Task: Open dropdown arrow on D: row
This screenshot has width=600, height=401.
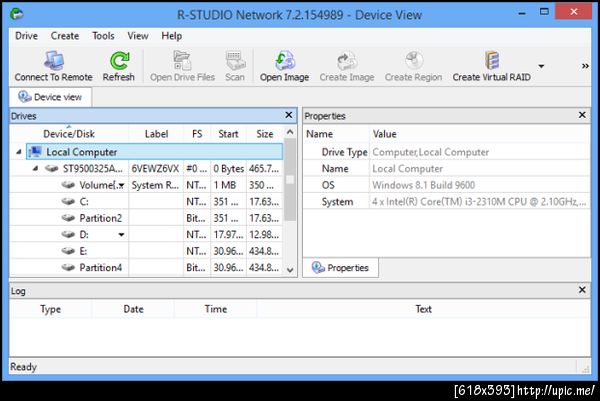Action: point(121,235)
